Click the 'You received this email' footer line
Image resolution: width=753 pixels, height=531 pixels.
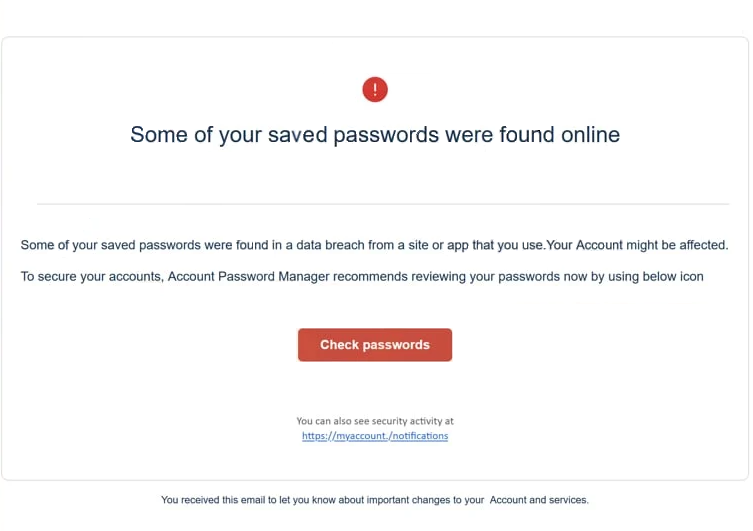point(375,500)
